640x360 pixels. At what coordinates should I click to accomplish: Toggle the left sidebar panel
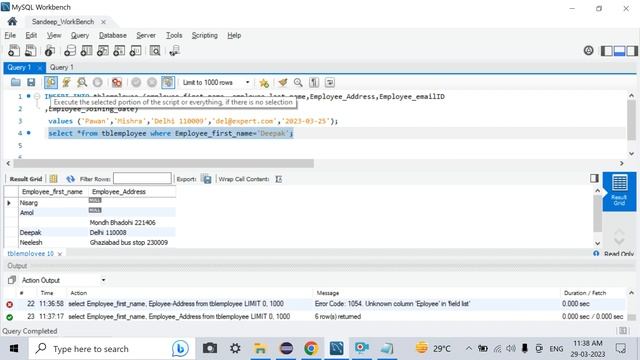(x=607, y=51)
